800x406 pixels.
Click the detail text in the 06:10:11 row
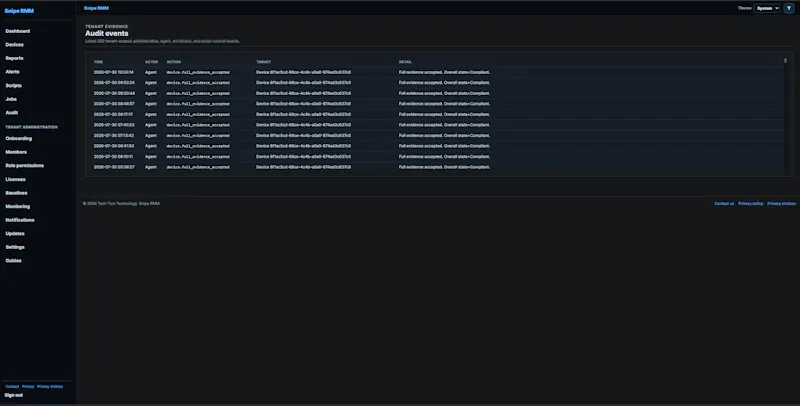pyautogui.click(x=444, y=157)
